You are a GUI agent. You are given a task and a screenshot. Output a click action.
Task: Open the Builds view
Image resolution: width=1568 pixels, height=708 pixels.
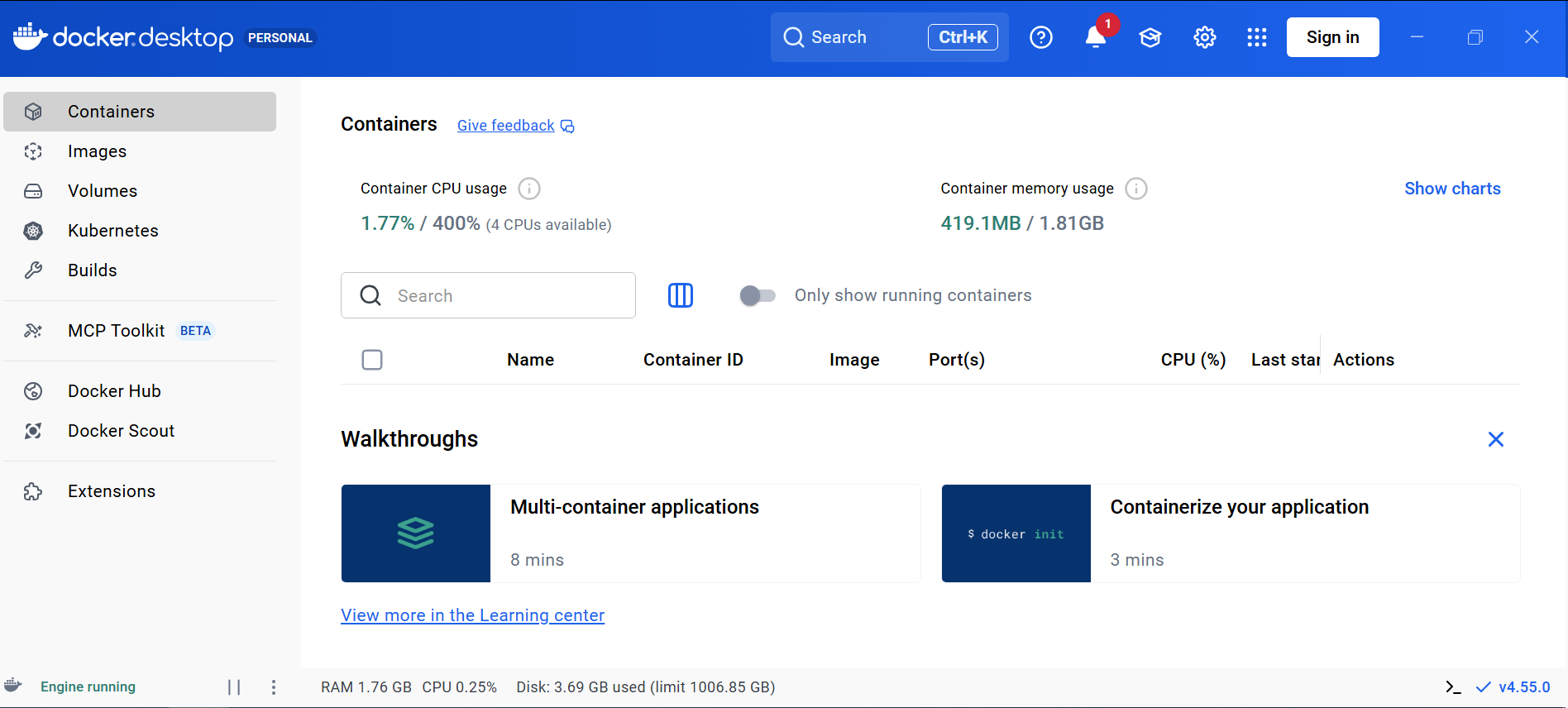coord(140,270)
